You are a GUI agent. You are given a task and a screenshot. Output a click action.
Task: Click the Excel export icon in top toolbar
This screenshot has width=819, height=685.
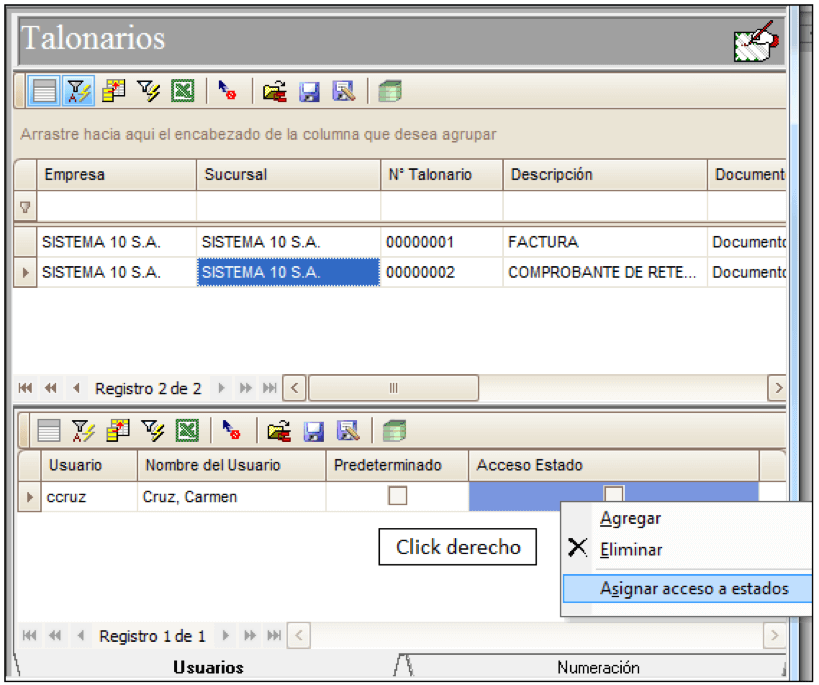[x=183, y=91]
